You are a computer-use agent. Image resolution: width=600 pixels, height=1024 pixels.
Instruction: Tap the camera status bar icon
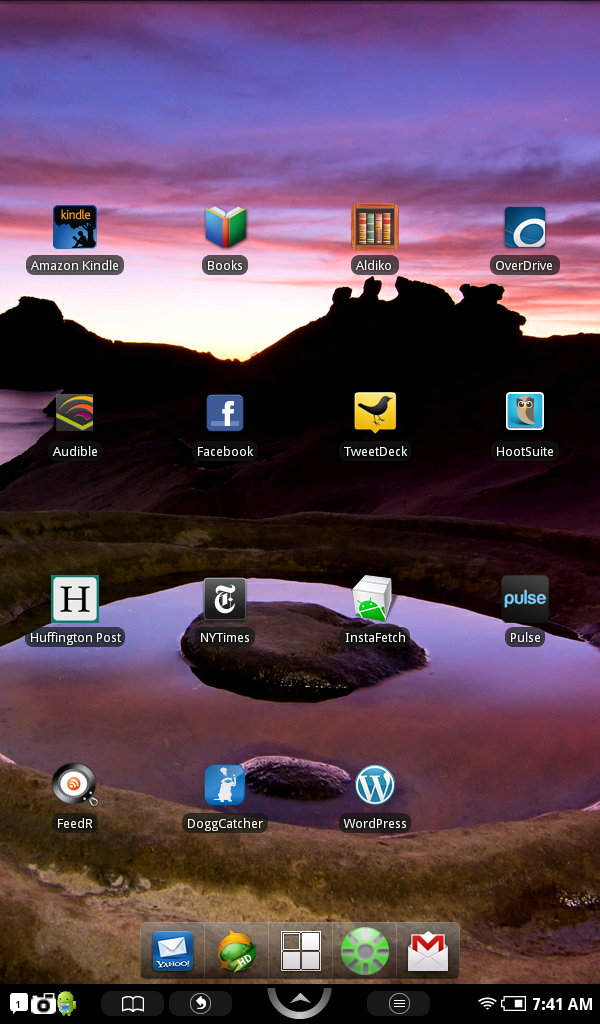[x=43, y=1004]
